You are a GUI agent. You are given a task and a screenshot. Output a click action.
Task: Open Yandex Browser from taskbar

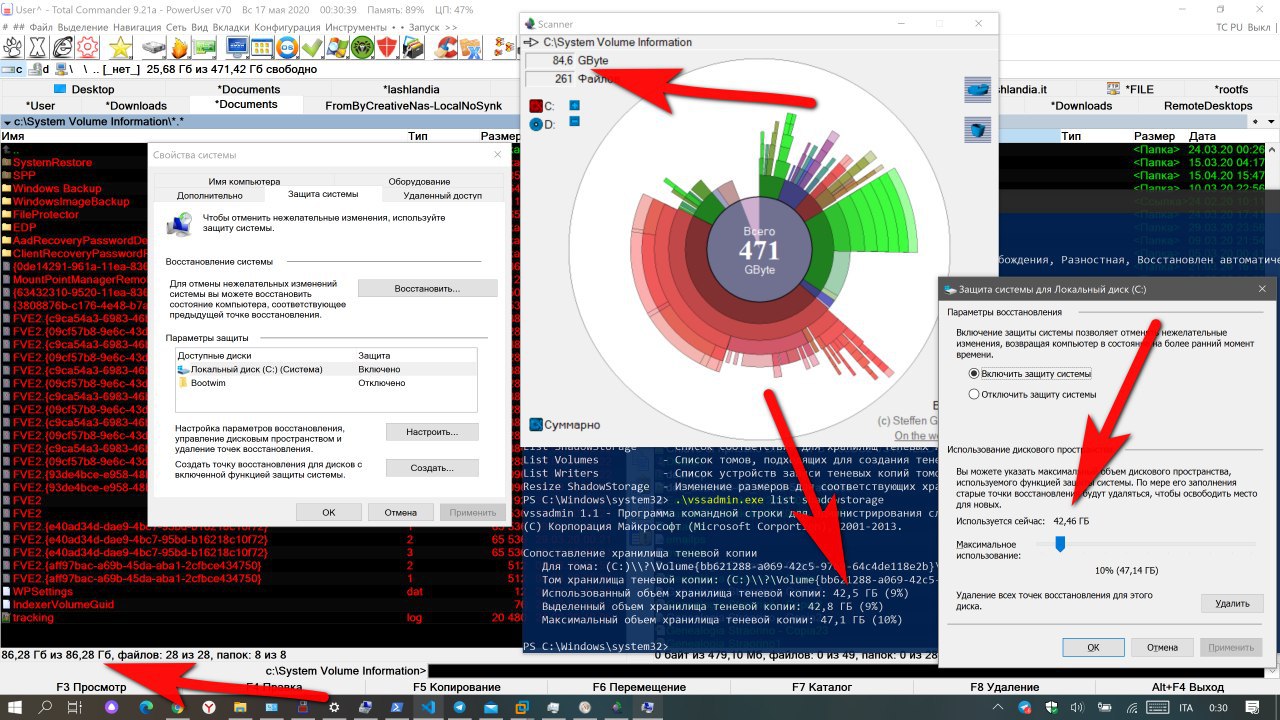pos(208,706)
